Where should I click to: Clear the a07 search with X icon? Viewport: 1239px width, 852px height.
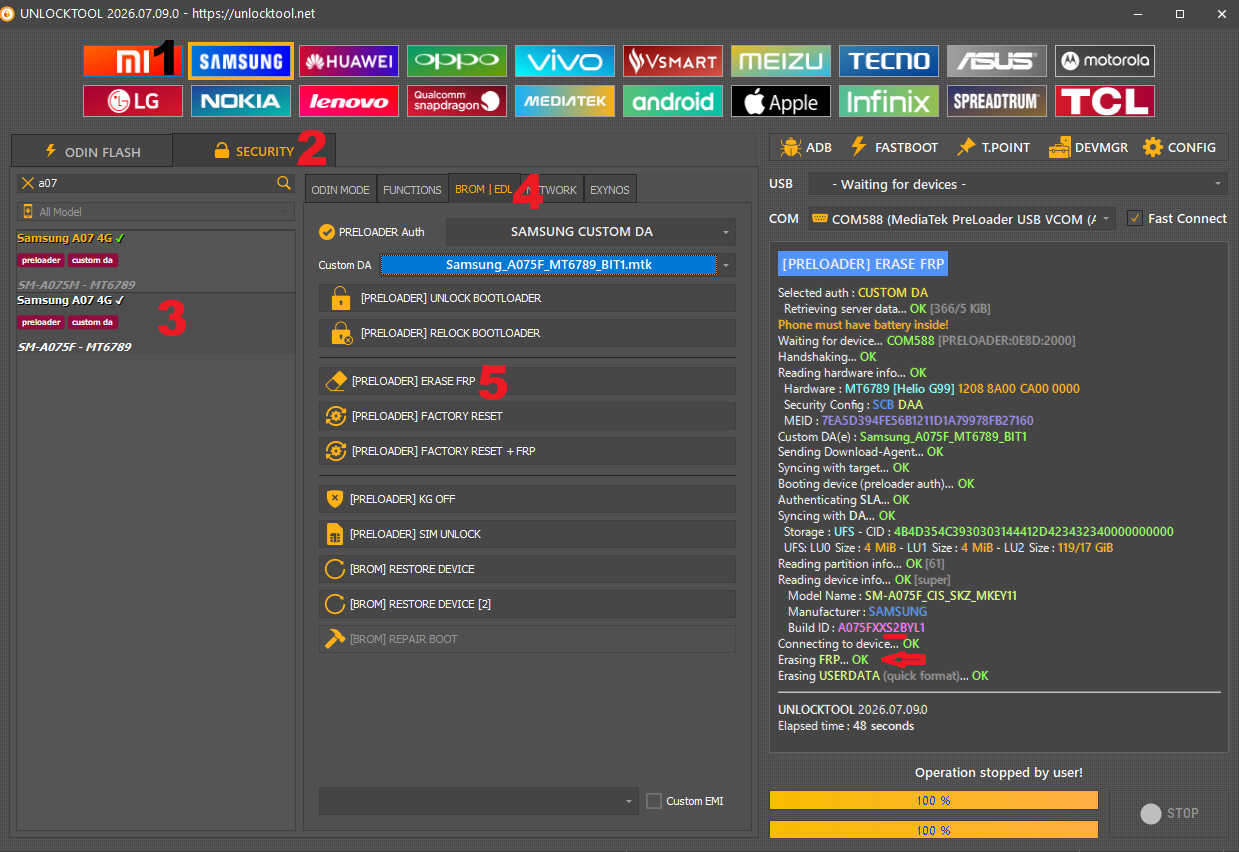[x=28, y=183]
